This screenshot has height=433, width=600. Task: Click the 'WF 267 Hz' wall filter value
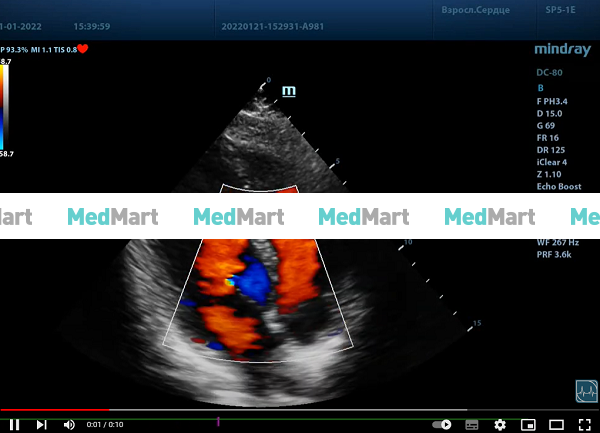[558, 243]
